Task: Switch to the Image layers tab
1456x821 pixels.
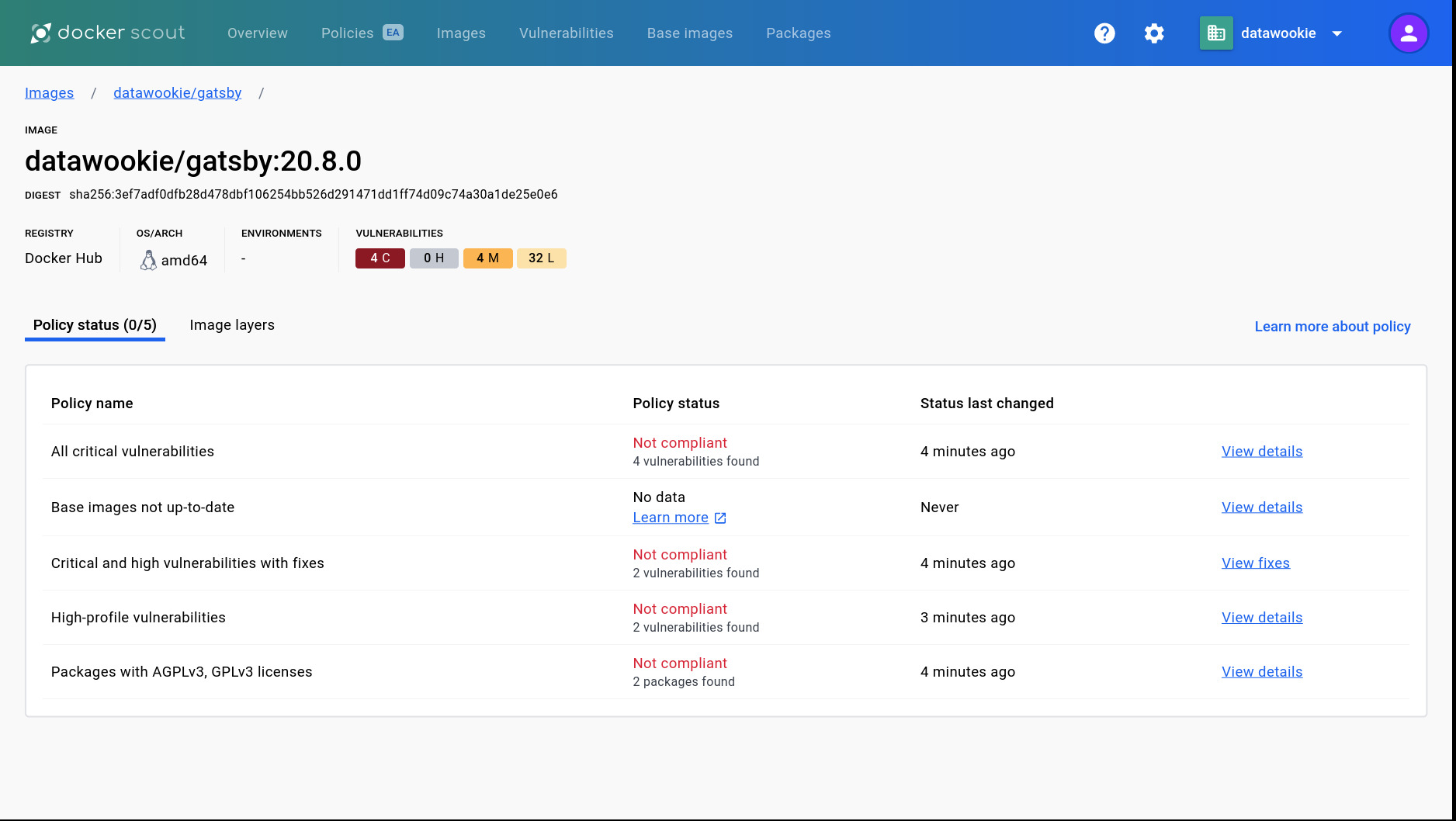Action: pos(232,325)
